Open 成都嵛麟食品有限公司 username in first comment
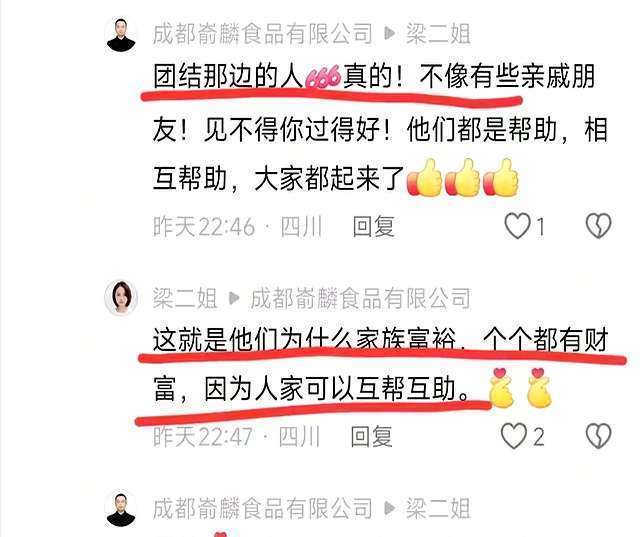 (263, 34)
